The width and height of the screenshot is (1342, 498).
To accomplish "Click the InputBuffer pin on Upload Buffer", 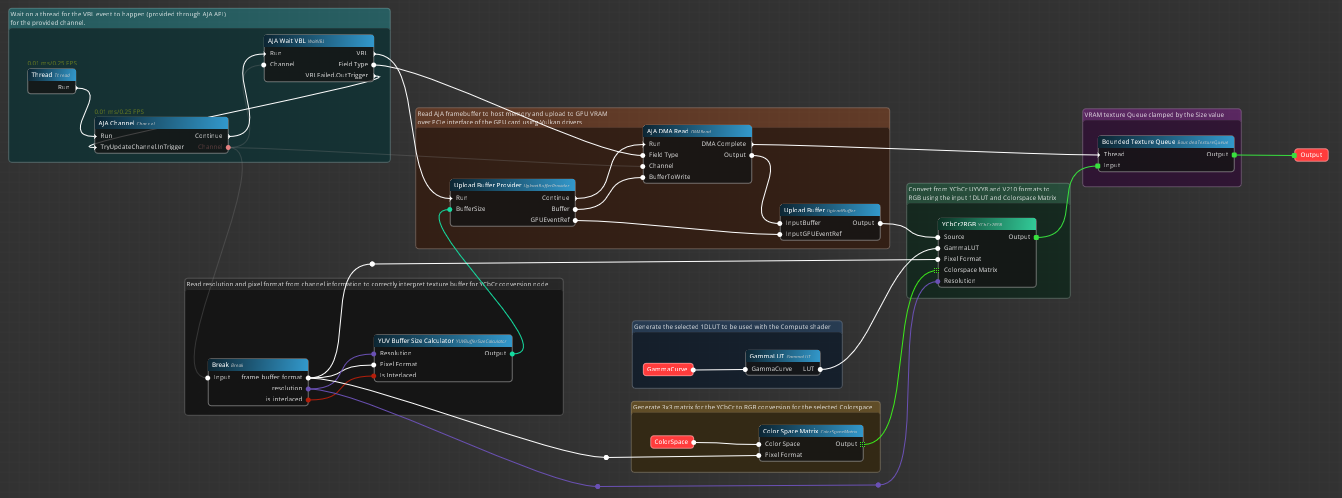I will 779,222.
